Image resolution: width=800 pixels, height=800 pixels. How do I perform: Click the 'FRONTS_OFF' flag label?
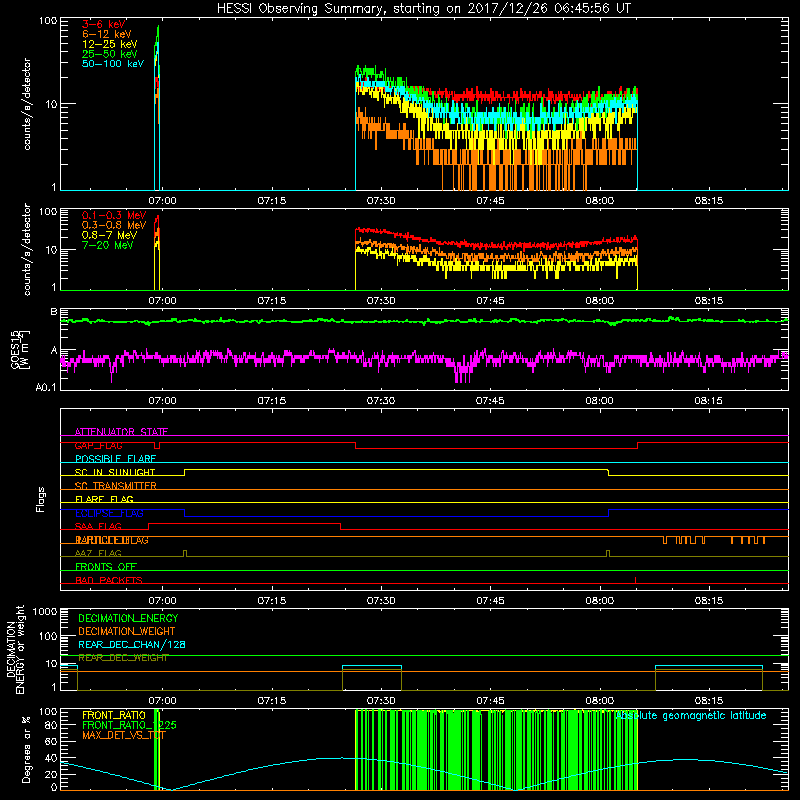tap(106, 567)
